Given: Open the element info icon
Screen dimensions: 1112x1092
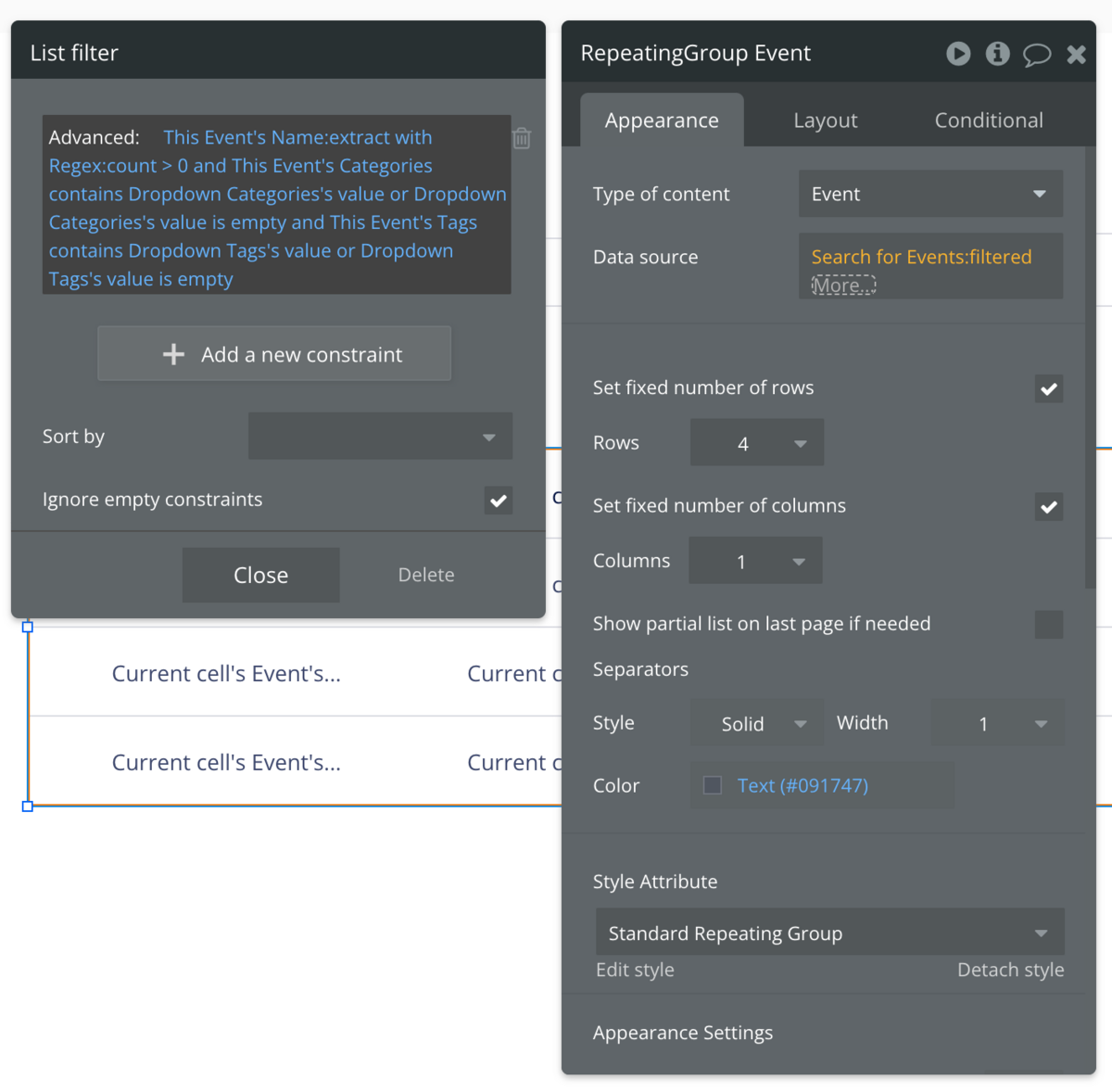Looking at the screenshot, I should 997,54.
